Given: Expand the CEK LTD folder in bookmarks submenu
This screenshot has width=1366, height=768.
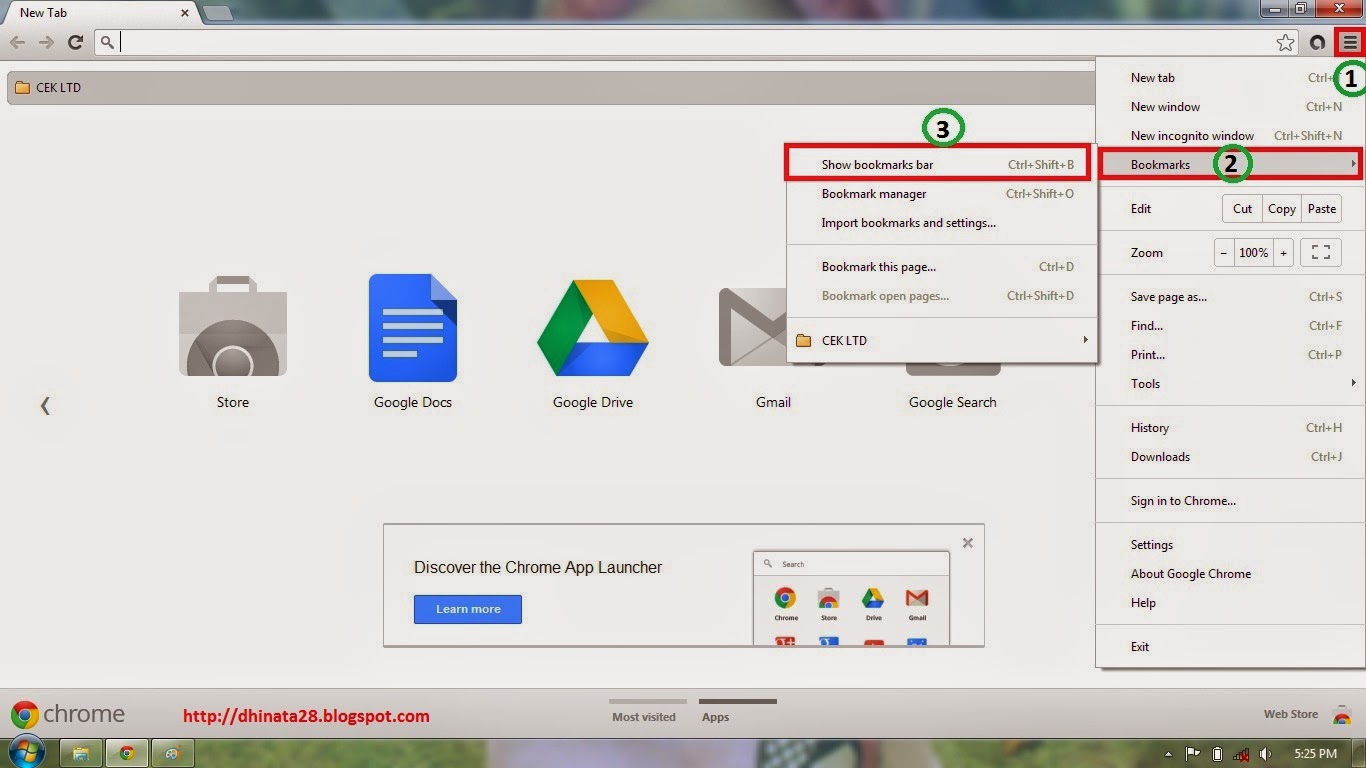Looking at the screenshot, I should pos(942,340).
